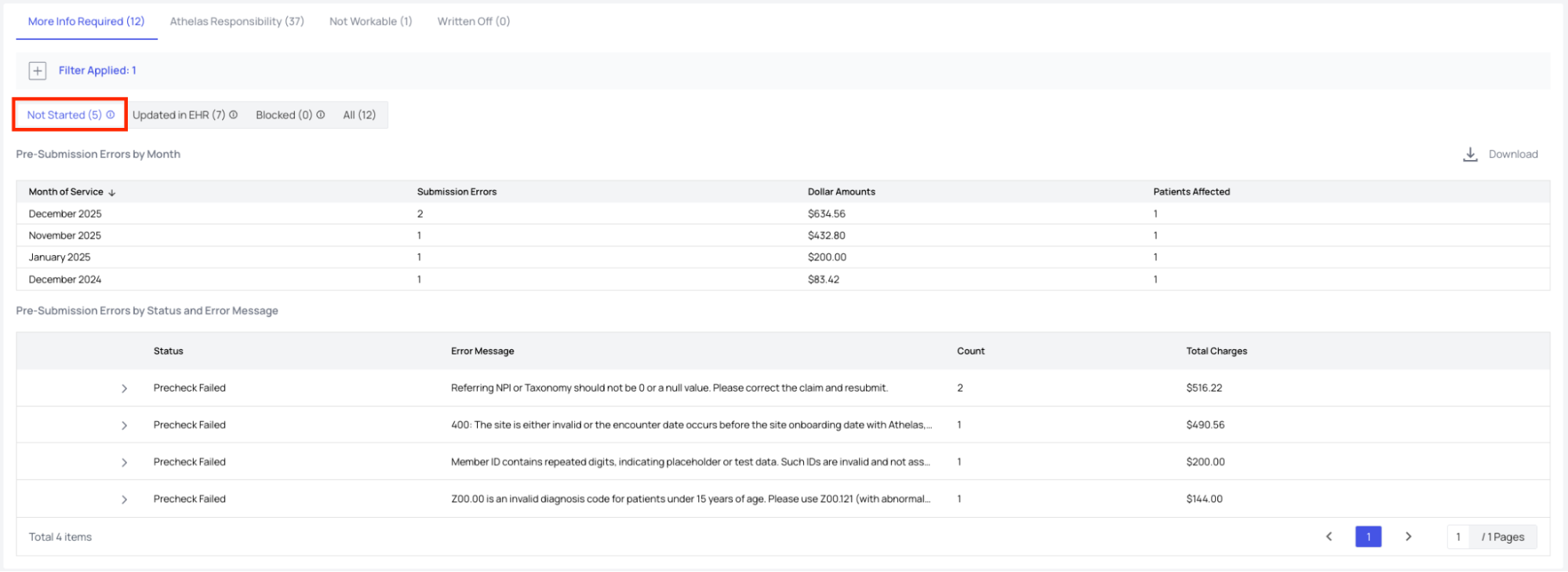Click the plus icon beside Filter Applied
The image size is (1568, 572).
(x=38, y=71)
